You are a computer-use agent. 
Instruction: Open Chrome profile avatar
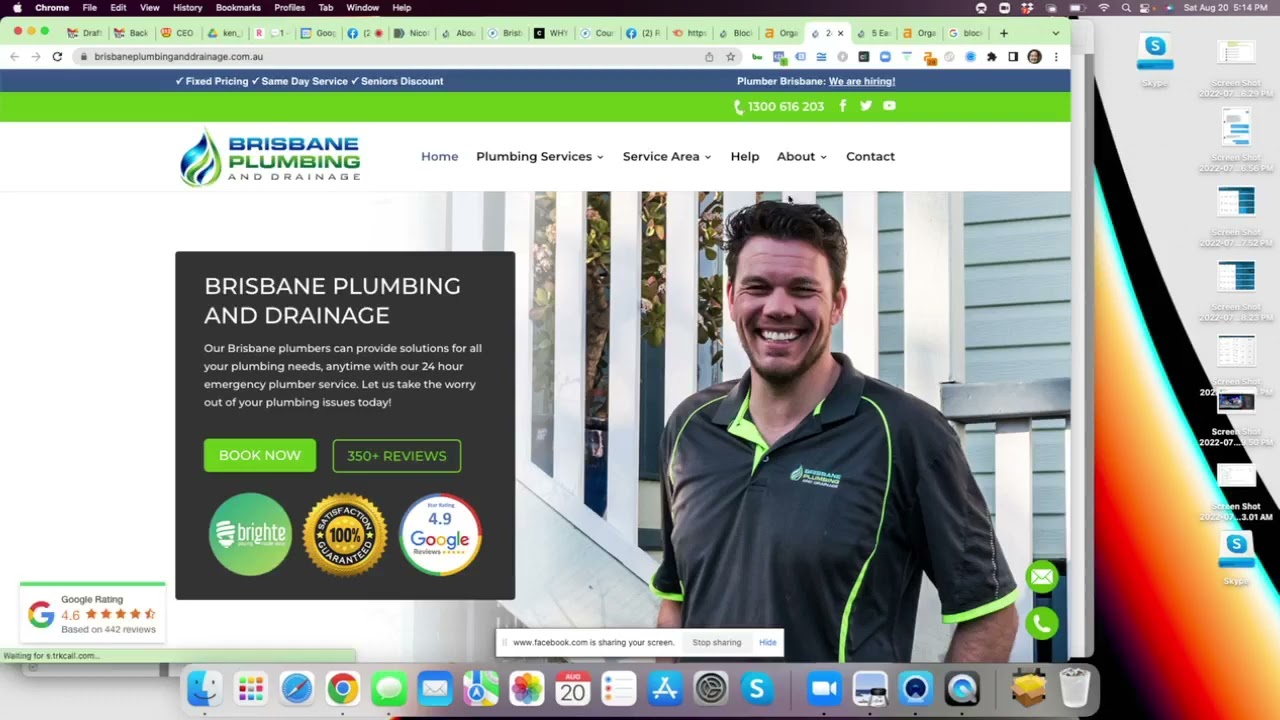coord(1034,57)
